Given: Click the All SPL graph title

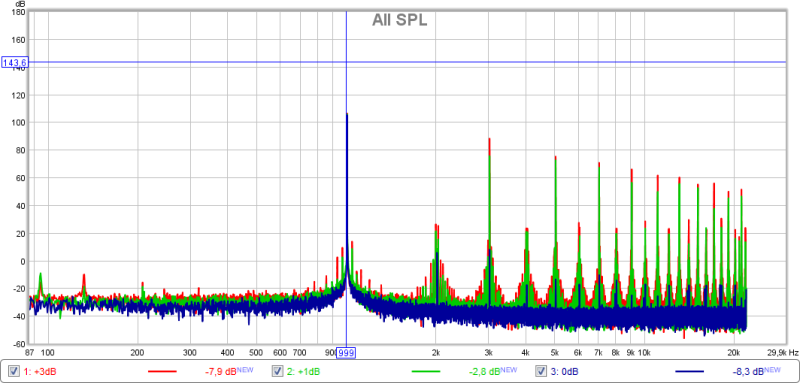Looking at the screenshot, I should 399,20.
